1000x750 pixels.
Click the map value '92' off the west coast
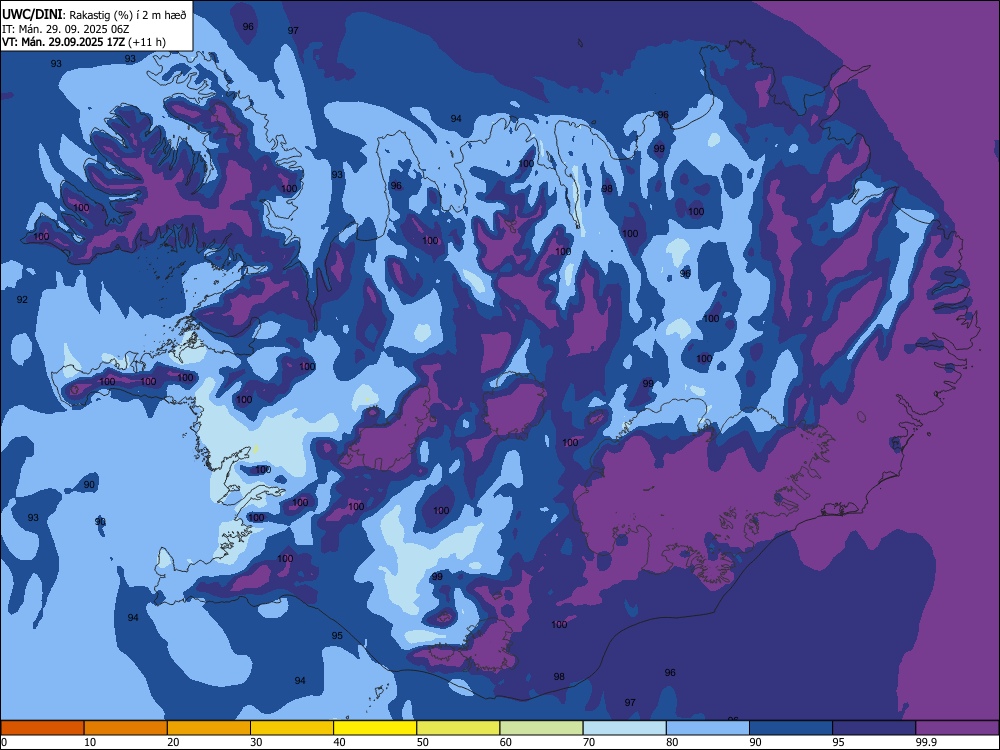(22, 299)
